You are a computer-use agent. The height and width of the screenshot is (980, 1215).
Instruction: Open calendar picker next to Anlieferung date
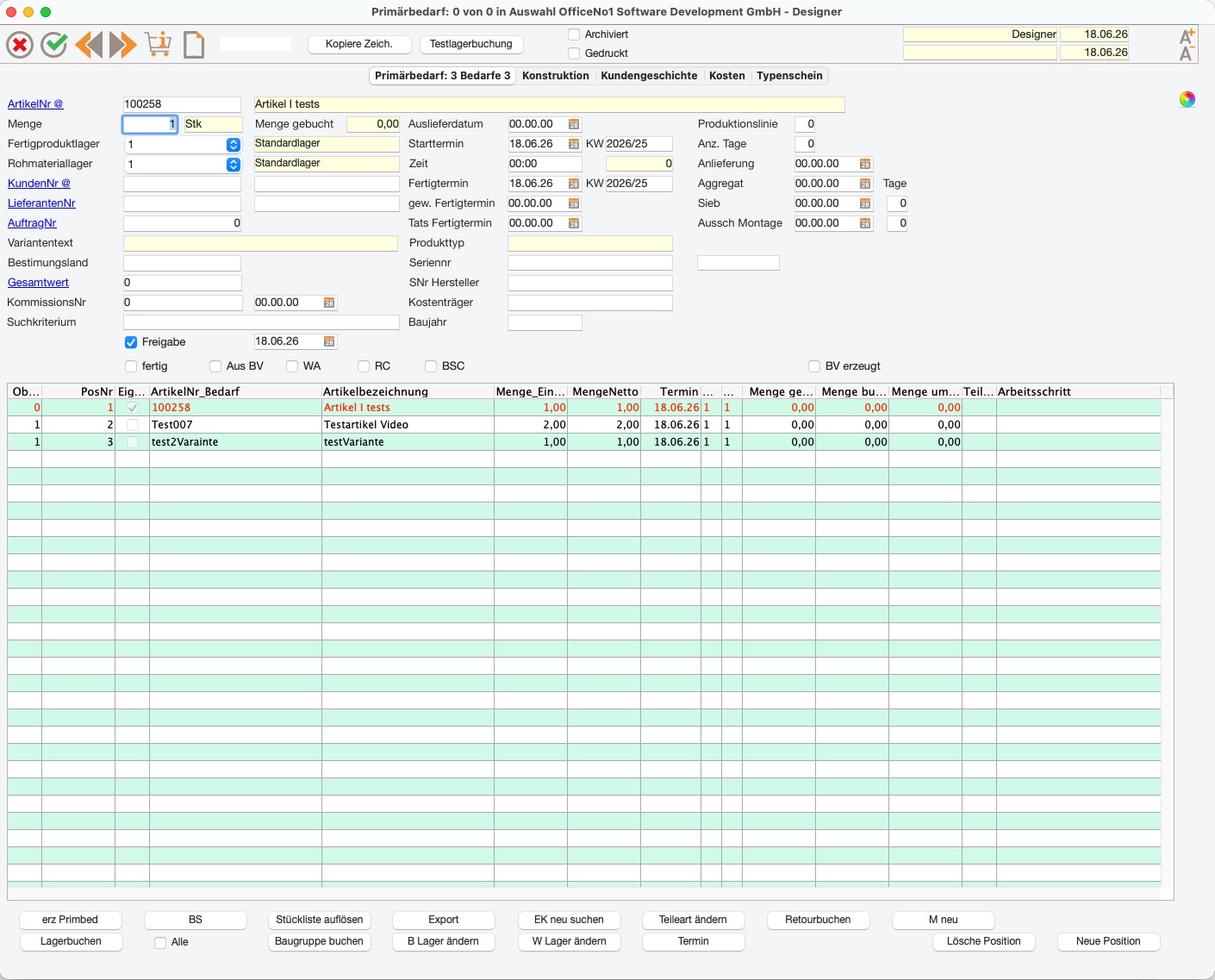[x=865, y=164]
